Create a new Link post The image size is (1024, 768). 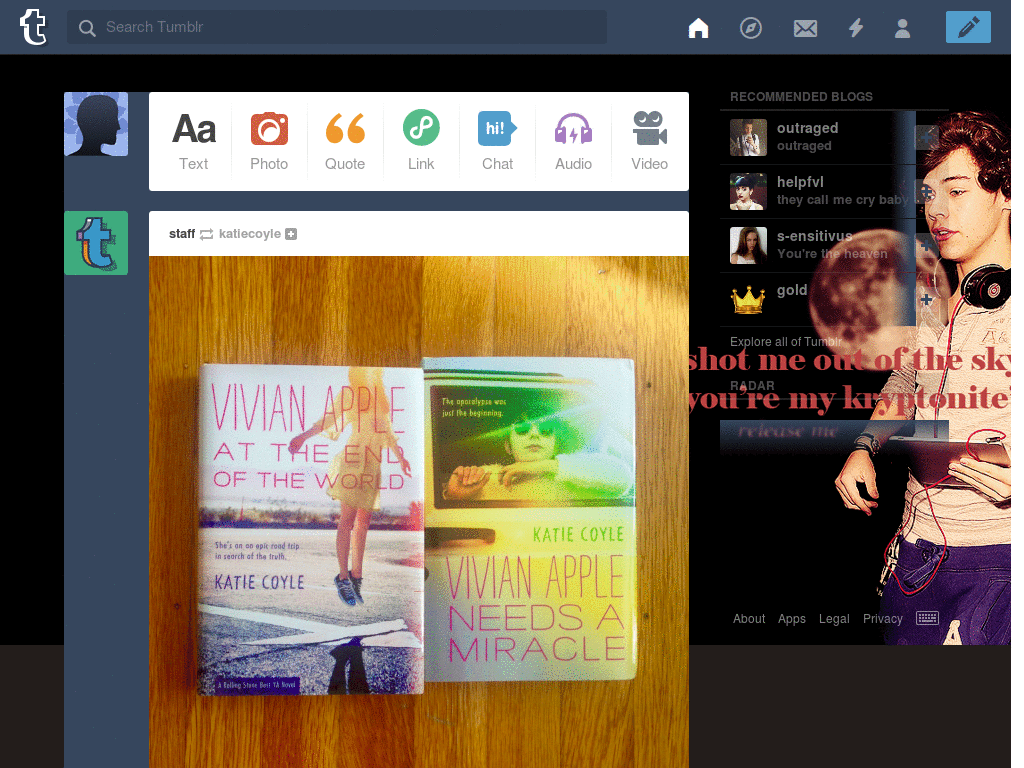(421, 141)
